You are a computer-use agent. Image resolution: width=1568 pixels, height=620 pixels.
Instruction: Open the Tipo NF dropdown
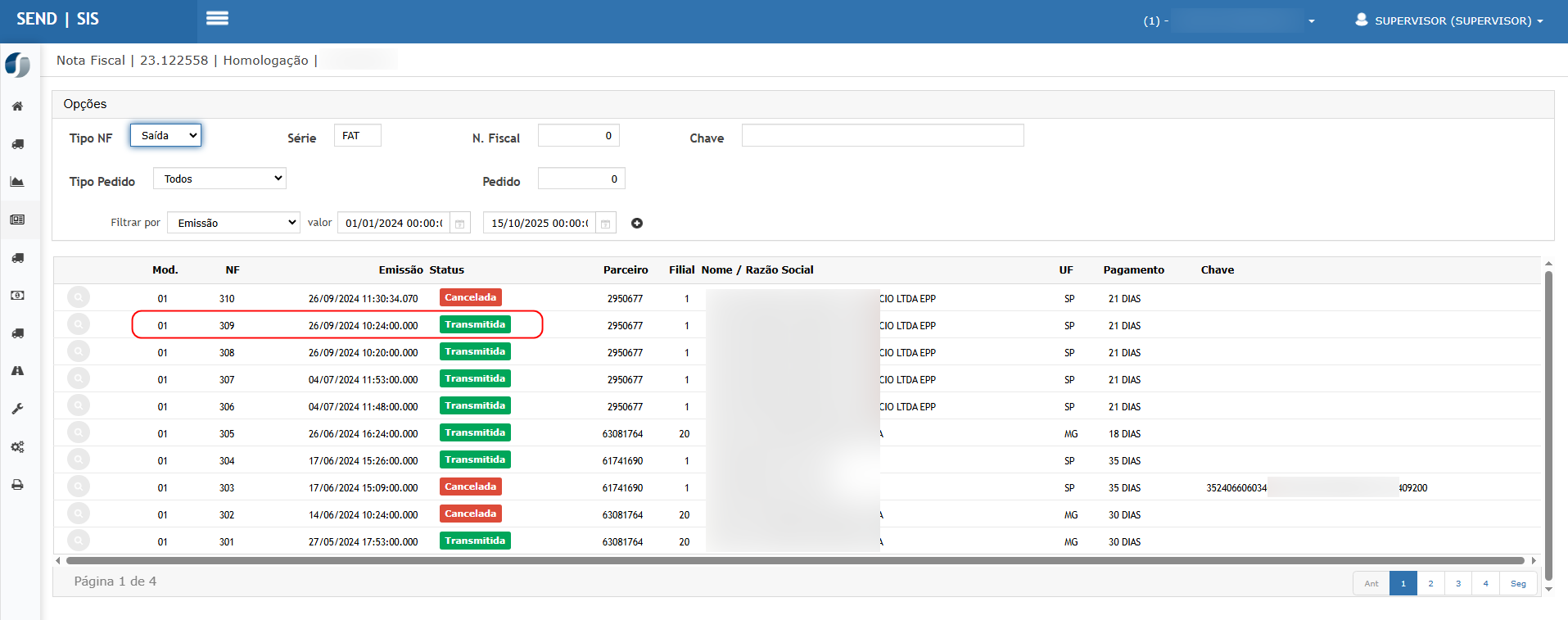(165, 136)
